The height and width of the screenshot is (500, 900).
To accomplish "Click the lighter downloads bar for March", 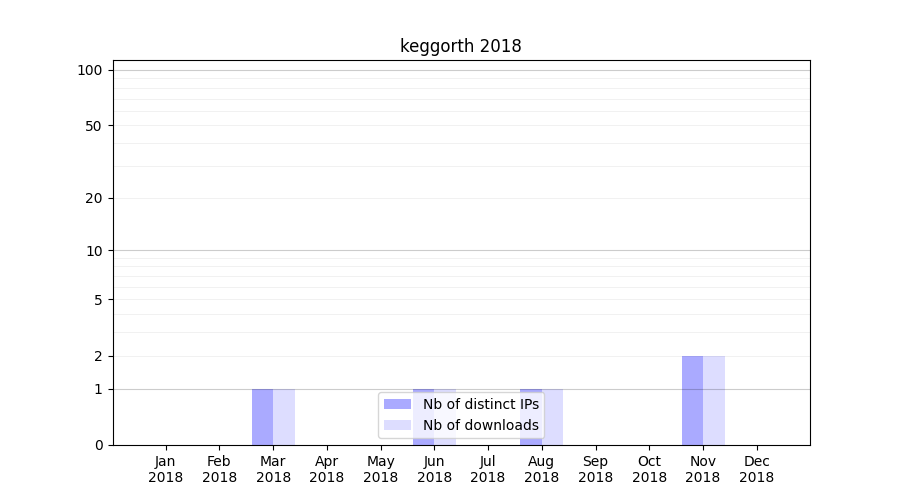I will coord(284,417).
